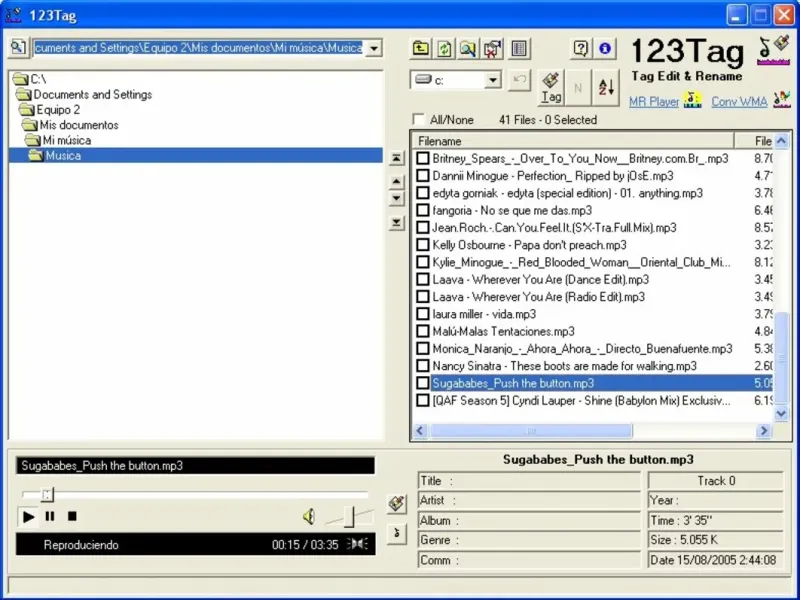The height and width of the screenshot is (600, 800).
Task: Click the blue info about icon
Action: coord(605,48)
